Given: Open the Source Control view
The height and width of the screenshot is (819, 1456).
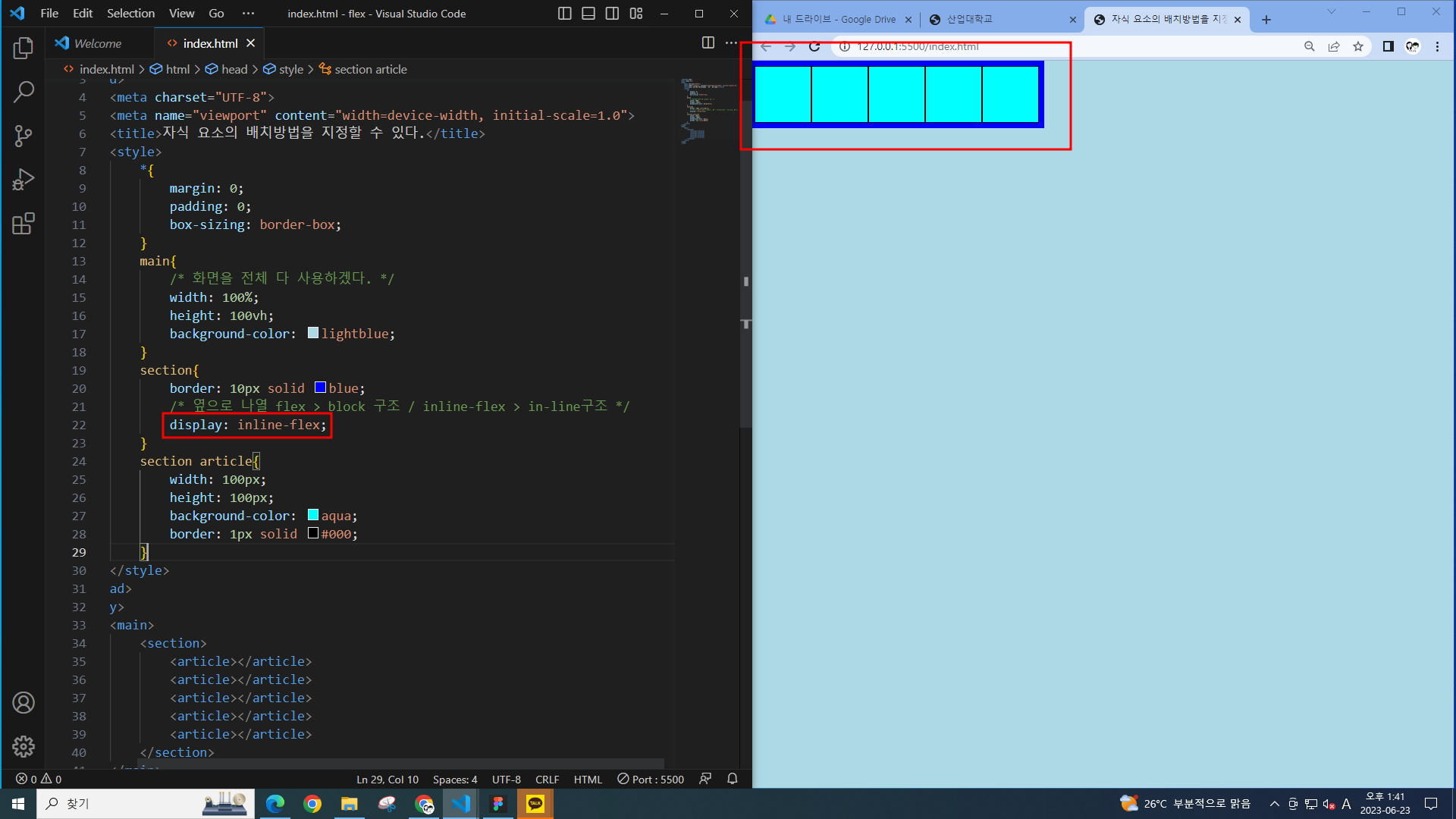Looking at the screenshot, I should [x=24, y=136].
